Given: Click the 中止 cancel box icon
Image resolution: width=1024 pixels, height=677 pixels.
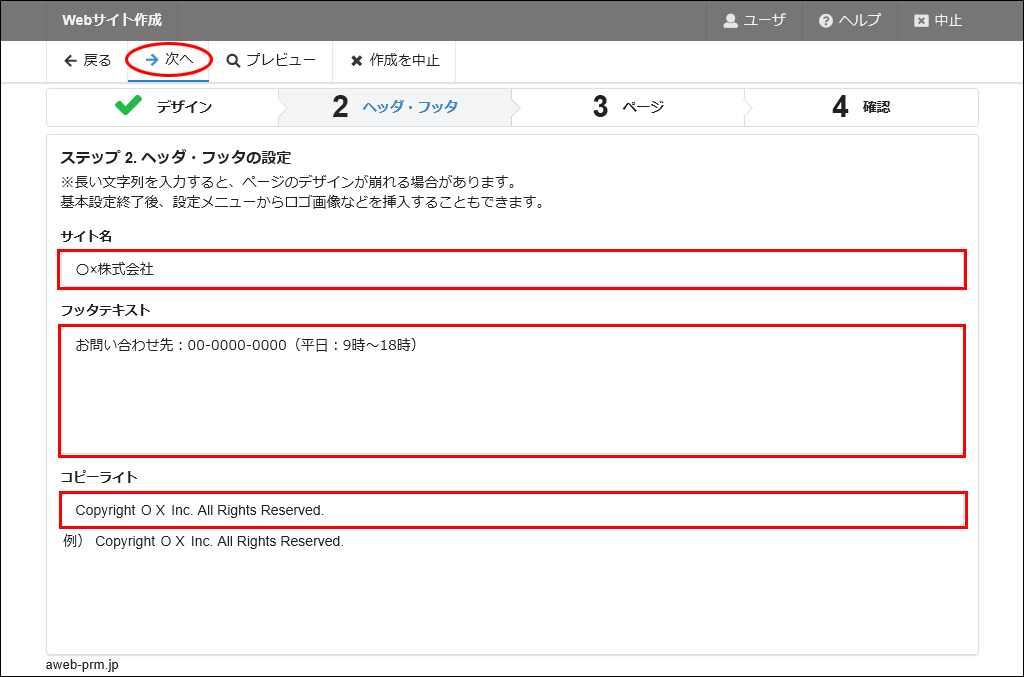Looking at the screenshot, I should 921,21.
